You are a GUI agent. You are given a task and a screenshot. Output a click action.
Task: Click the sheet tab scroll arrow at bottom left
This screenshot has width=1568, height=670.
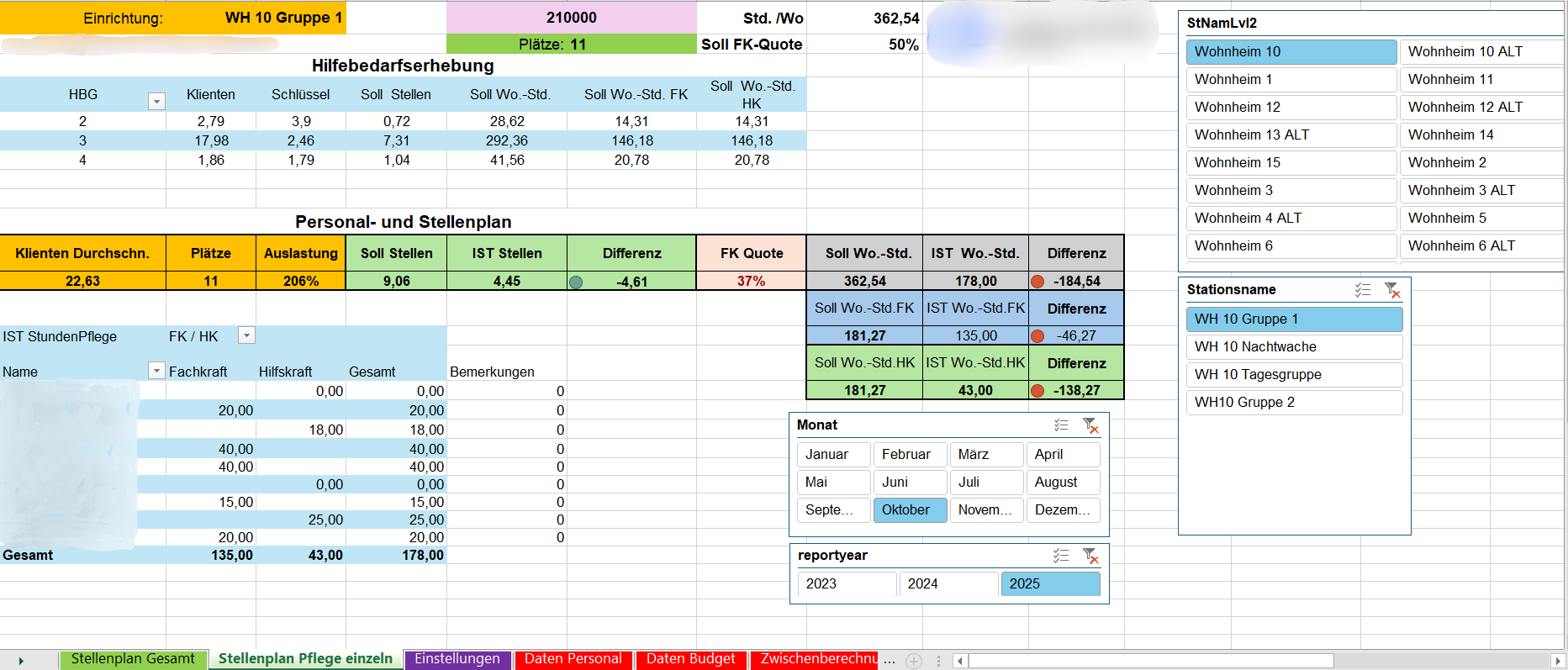(x=21, y=661)
